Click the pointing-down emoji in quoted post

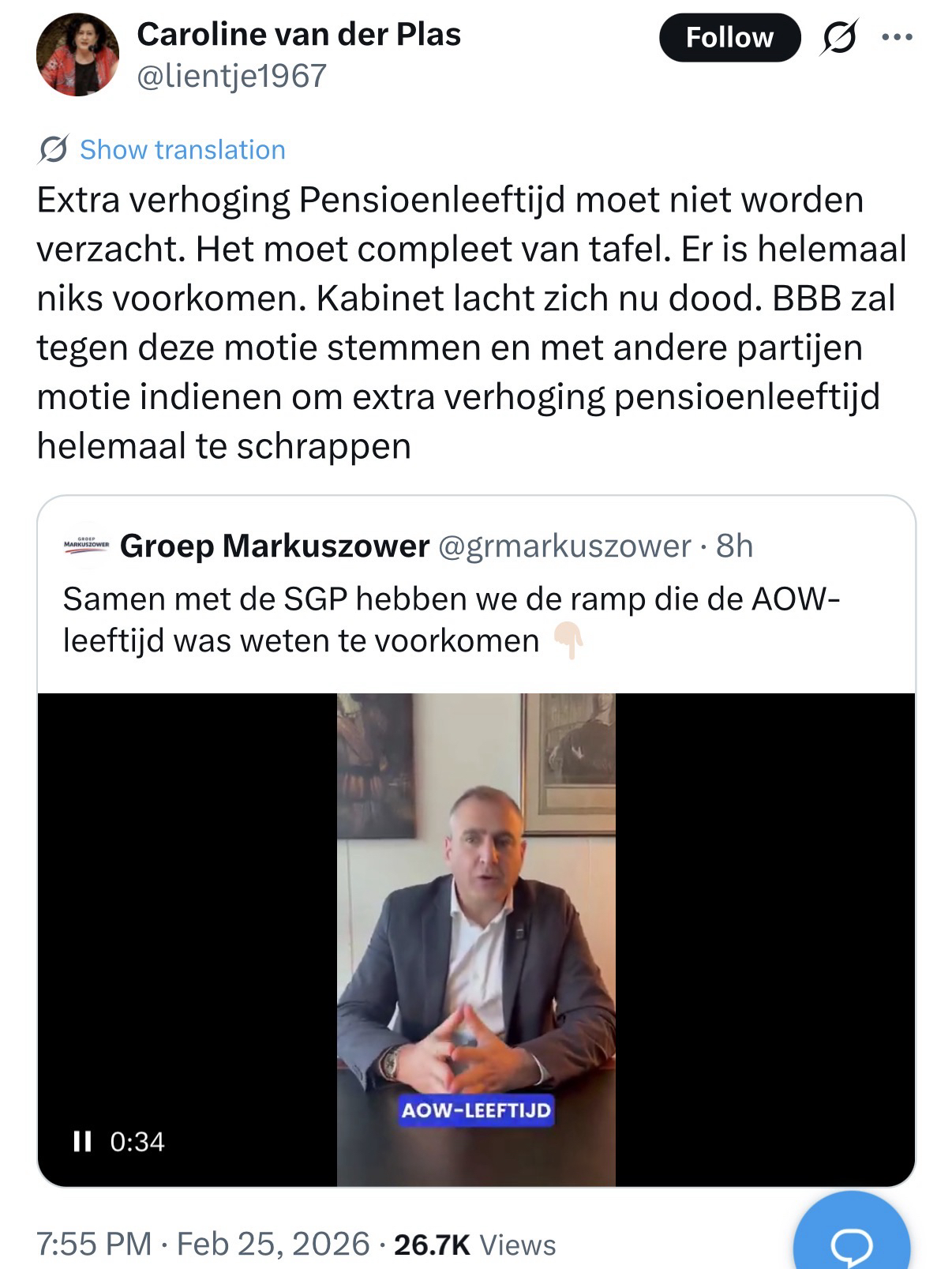(x=568, y=640)
